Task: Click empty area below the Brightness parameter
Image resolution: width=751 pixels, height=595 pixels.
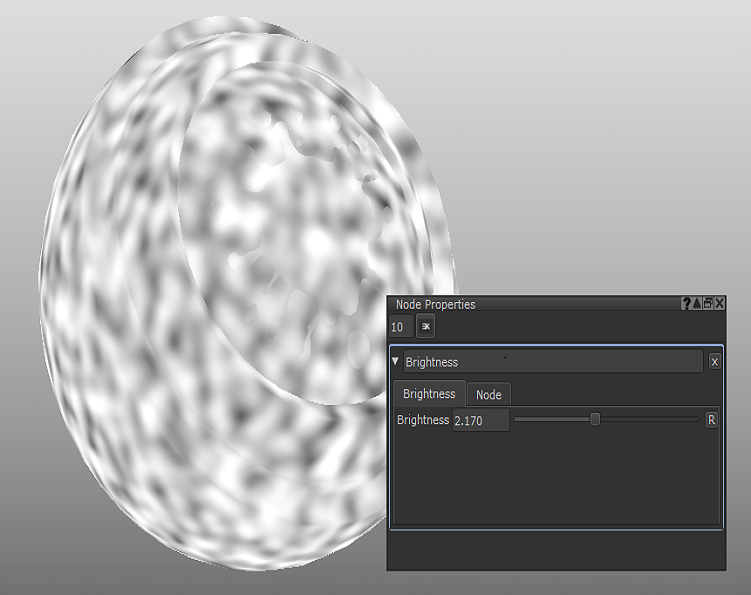Action: (x=555, y=480)
